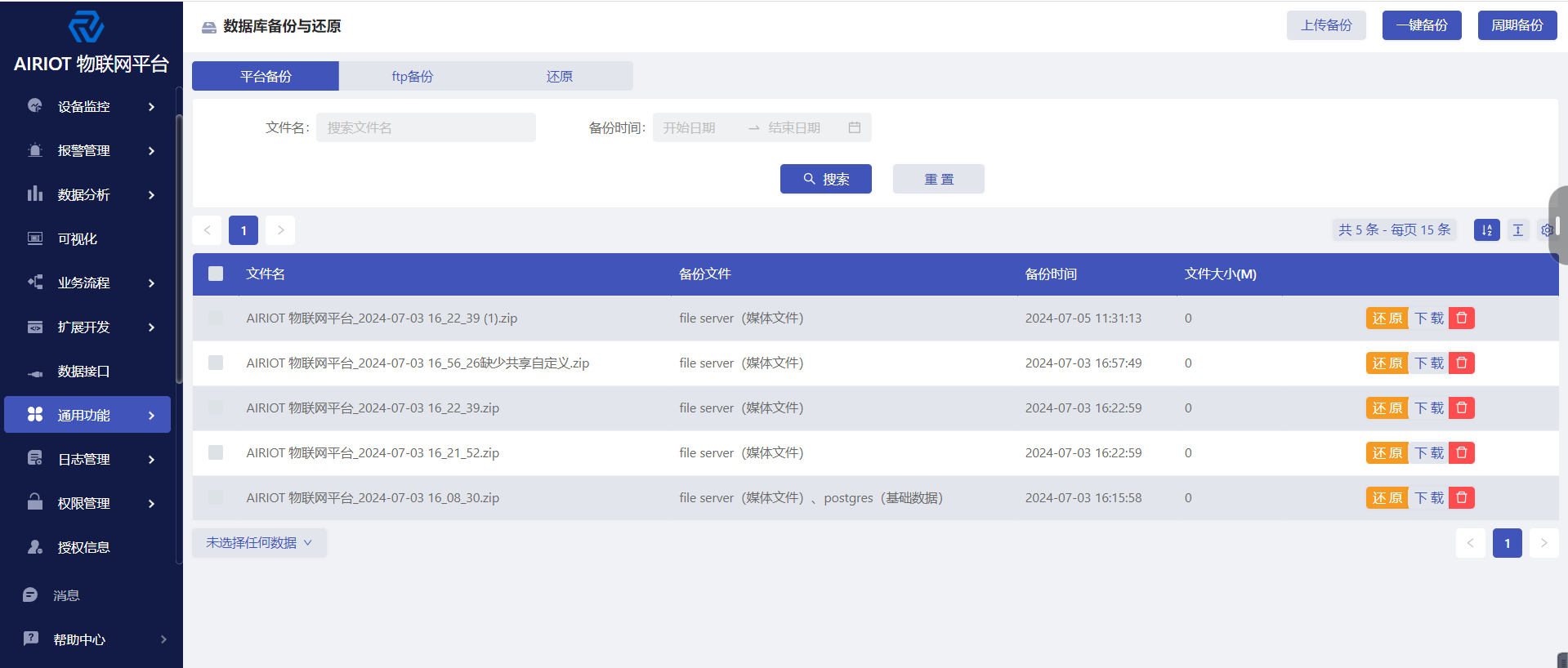Image resolution: width=1568 pixels, height=668 pixels.
Task: Expand the 数据分析 menu arrow
Action: [x=151, y=194]
